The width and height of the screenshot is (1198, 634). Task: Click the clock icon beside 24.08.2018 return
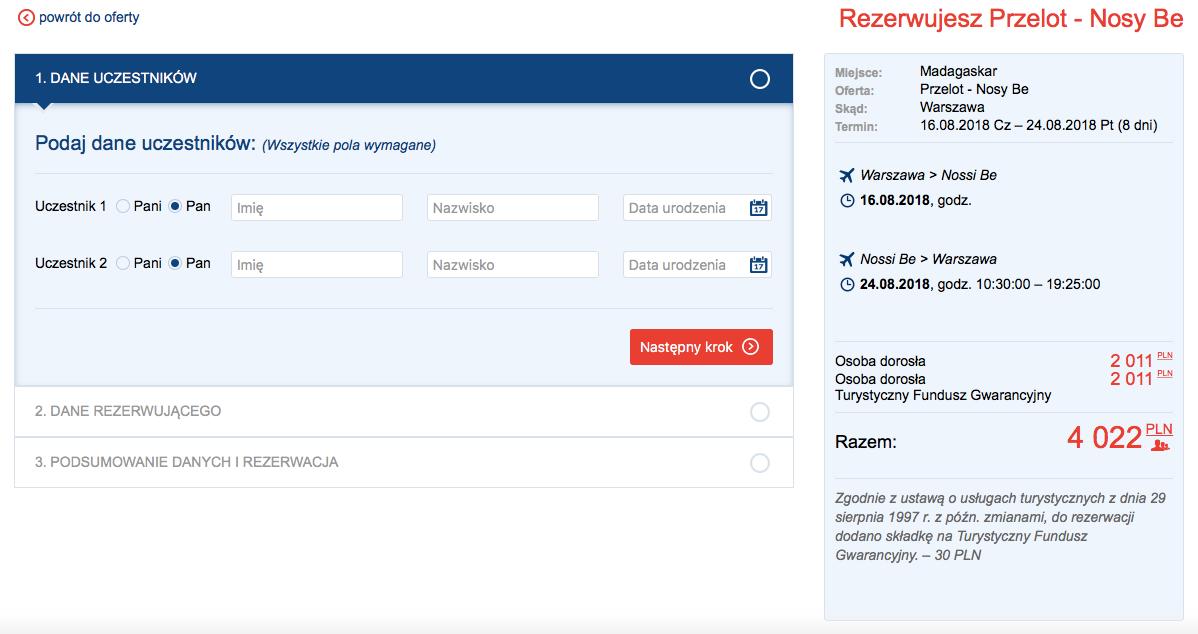click(x=847, y=285)
